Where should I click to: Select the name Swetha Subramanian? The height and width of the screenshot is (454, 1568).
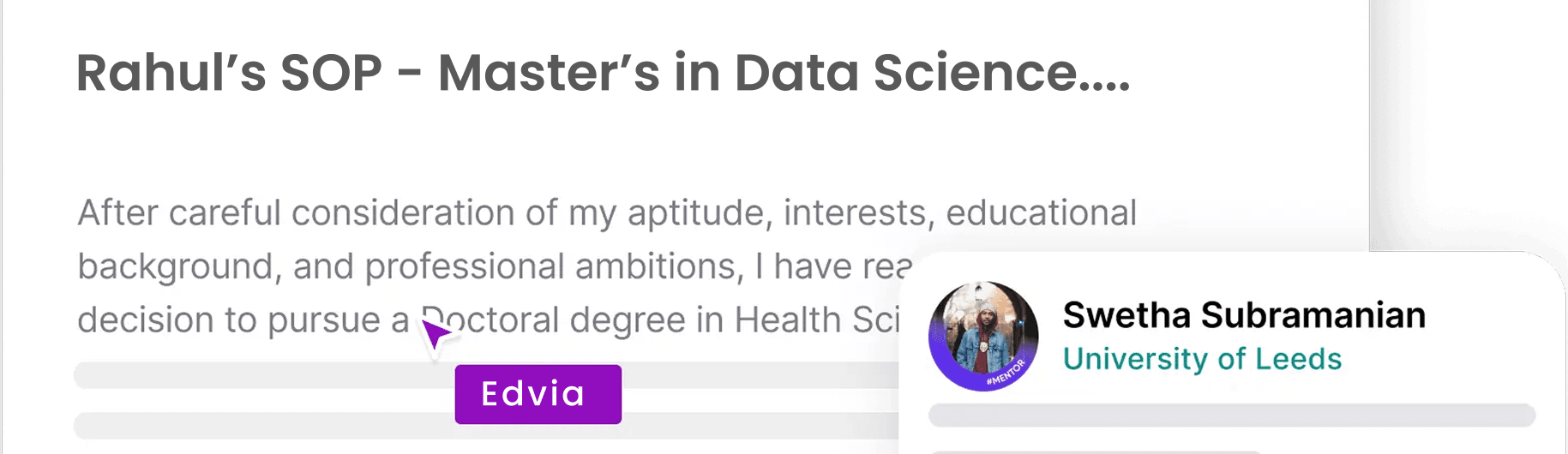(1243, 315)
